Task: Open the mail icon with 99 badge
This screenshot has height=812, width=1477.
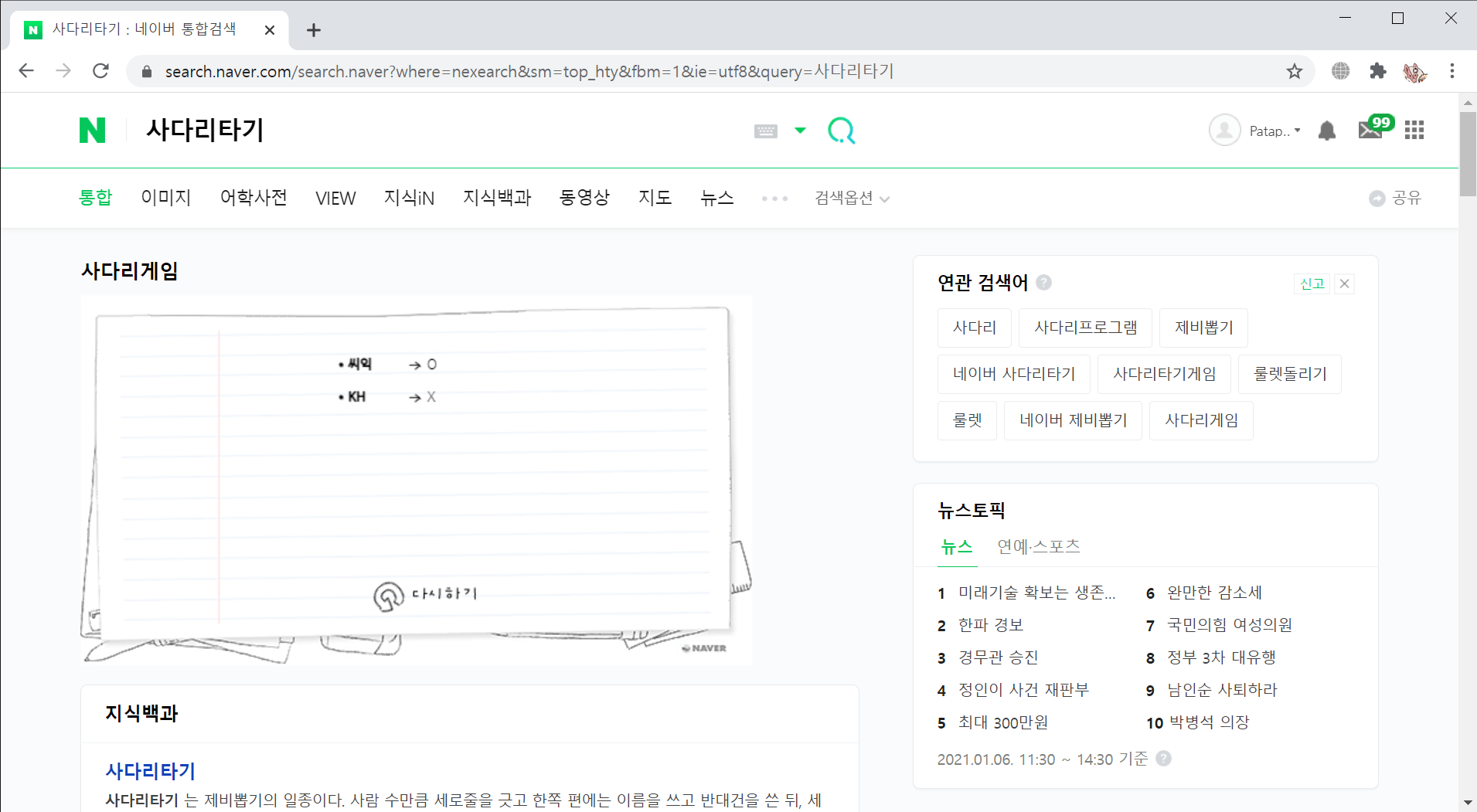Action: (x=1375, y=127)
